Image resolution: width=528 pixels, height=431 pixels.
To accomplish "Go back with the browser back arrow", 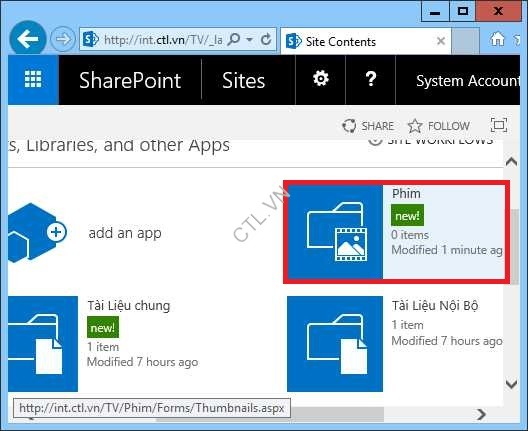I will 28,39.
